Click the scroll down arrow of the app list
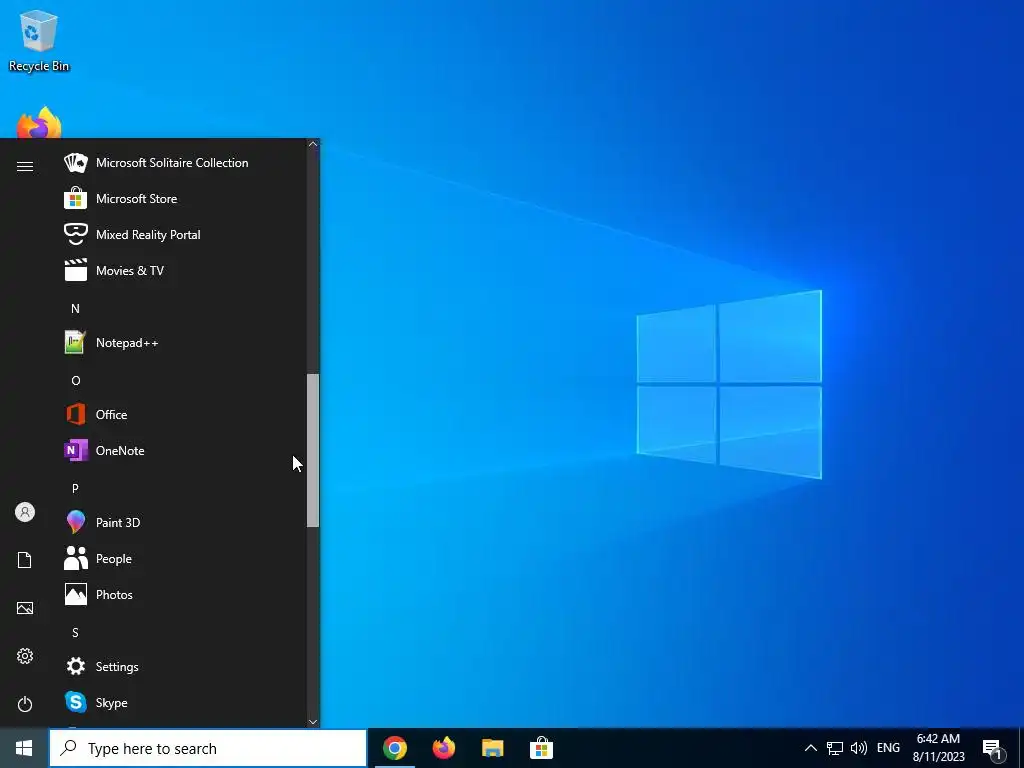The image size is (1024, 768). pyautogui.click(x=313, y=722)
